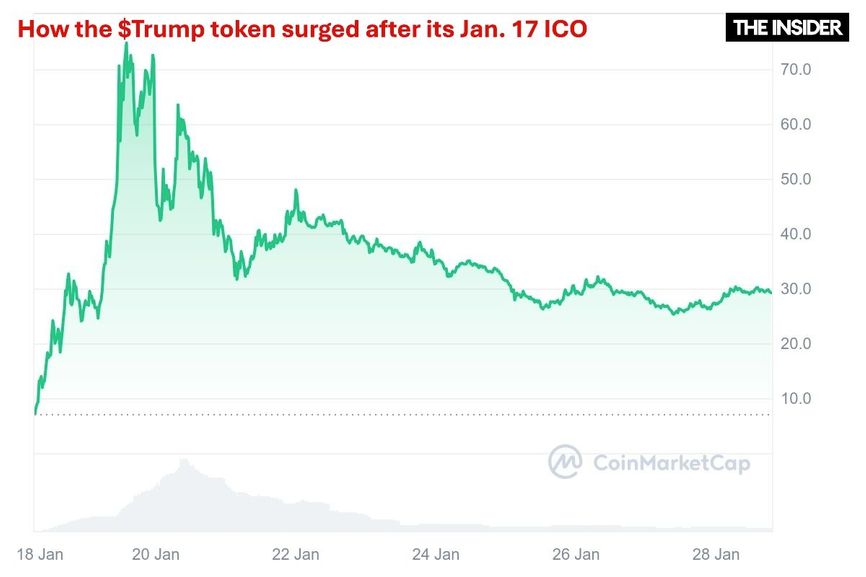Click THE INSIDER logo badge

787,28
